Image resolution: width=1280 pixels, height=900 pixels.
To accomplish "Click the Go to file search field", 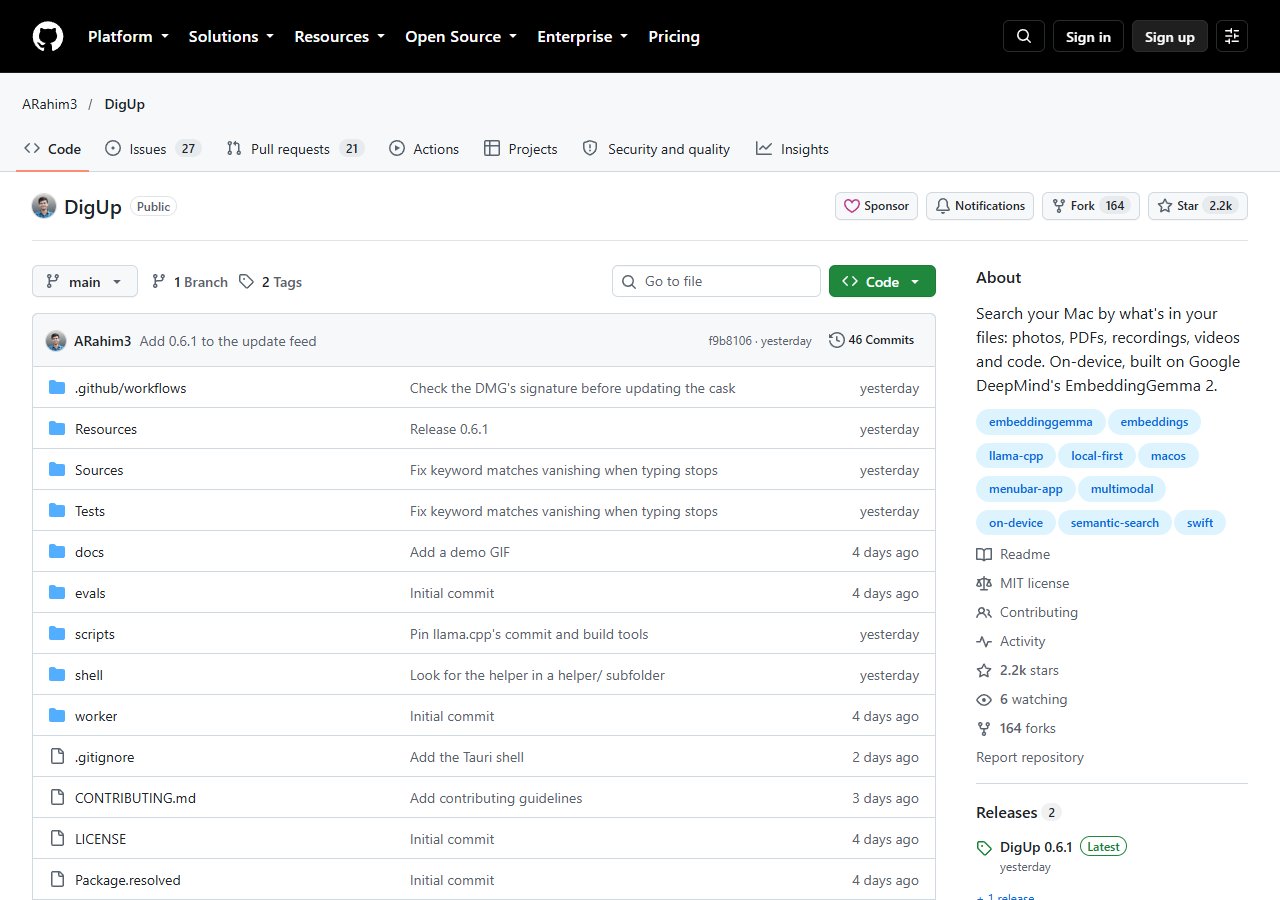I will coord(716,281).
